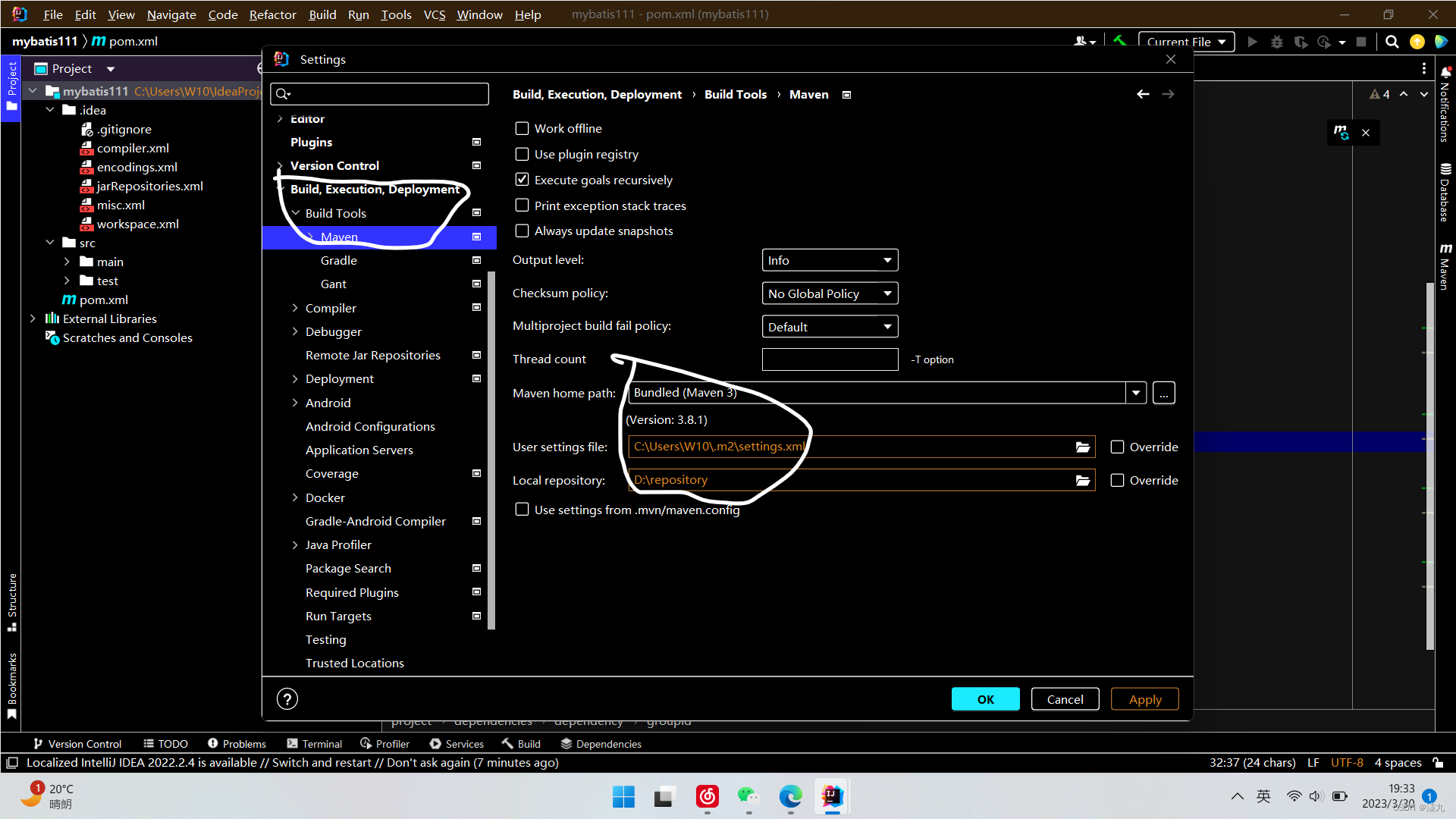Click the OK button
Image resolution: width=1456 pixels, height=819 pixels.
[985, 699]
